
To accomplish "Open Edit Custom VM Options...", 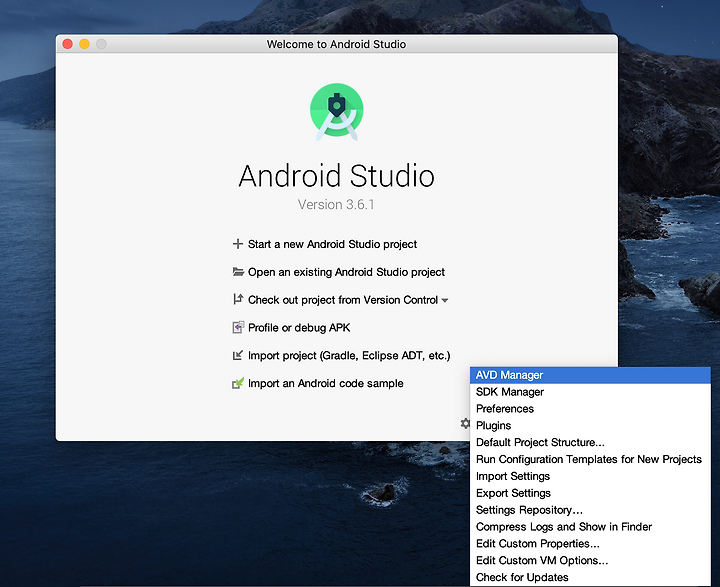I will 590,560.
